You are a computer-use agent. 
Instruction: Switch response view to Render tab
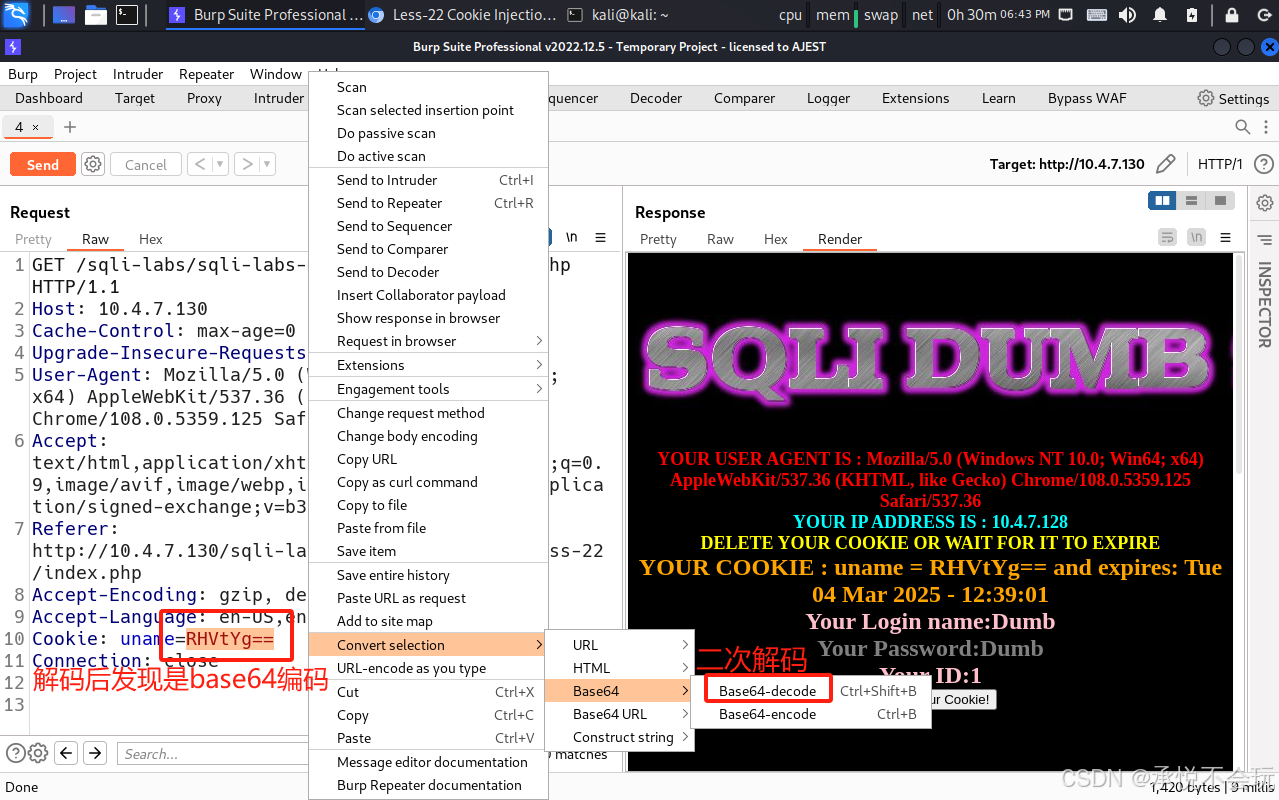[x=840, y=239]
